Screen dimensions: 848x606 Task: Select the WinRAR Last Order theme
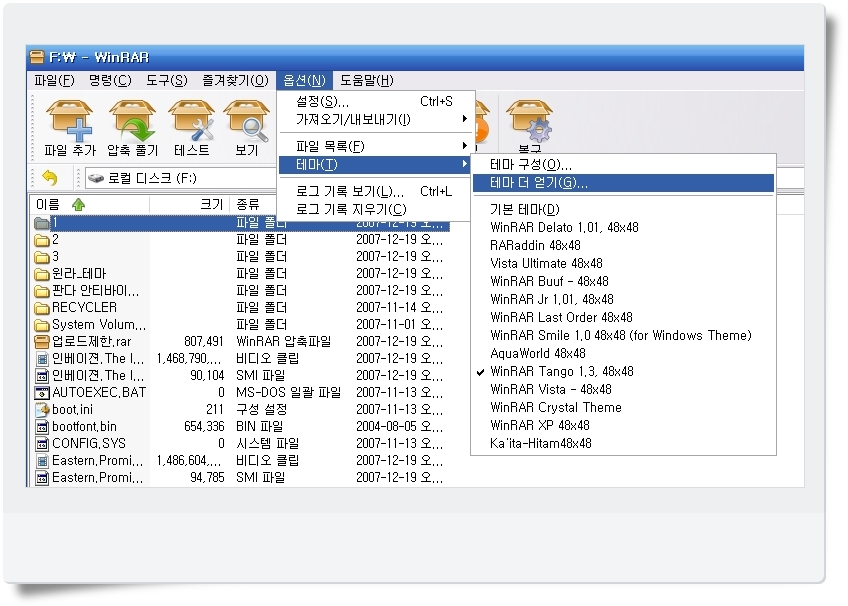(623, 317)
